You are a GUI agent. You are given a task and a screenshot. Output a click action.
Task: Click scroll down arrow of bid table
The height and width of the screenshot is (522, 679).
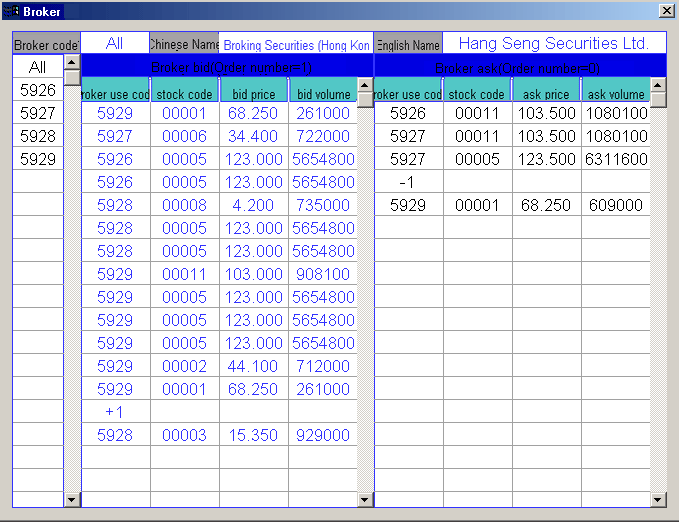pyautogui.click(x=365, y=500)
